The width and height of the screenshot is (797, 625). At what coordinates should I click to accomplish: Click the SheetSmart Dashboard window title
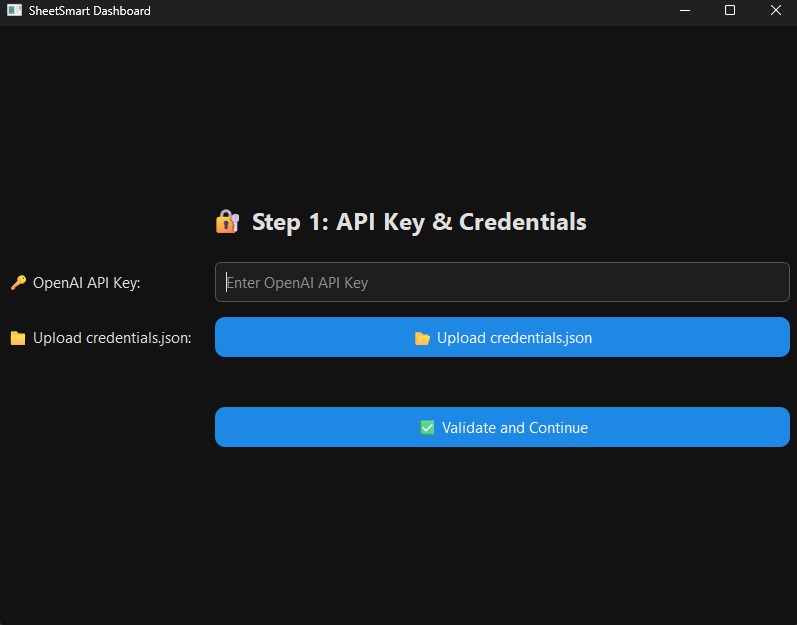coord(89,11)
